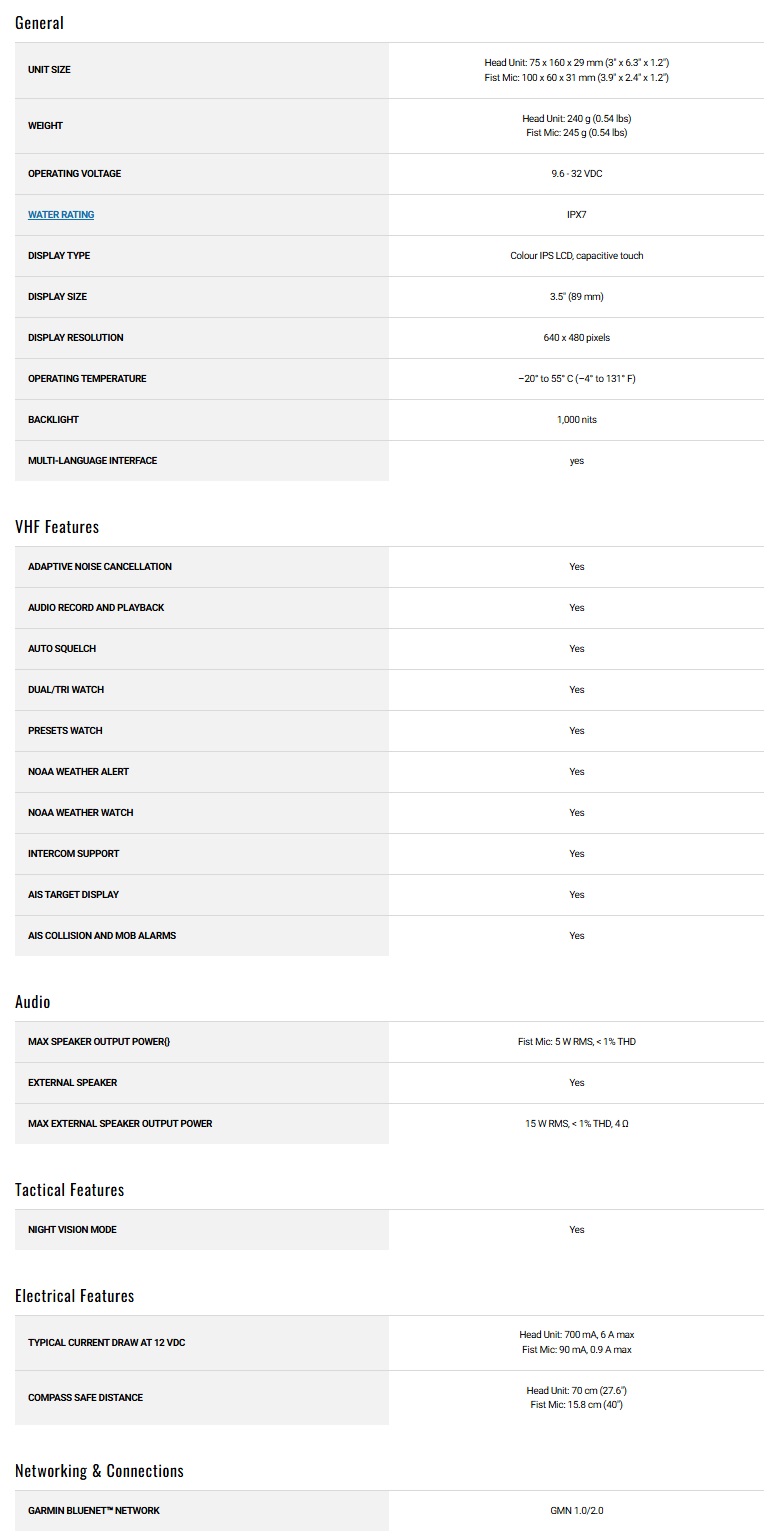Image resolution: width=782 pixels, height=1538 pixels.
Task: Click the Unit Size row label
Action: [x=49, y=70]
